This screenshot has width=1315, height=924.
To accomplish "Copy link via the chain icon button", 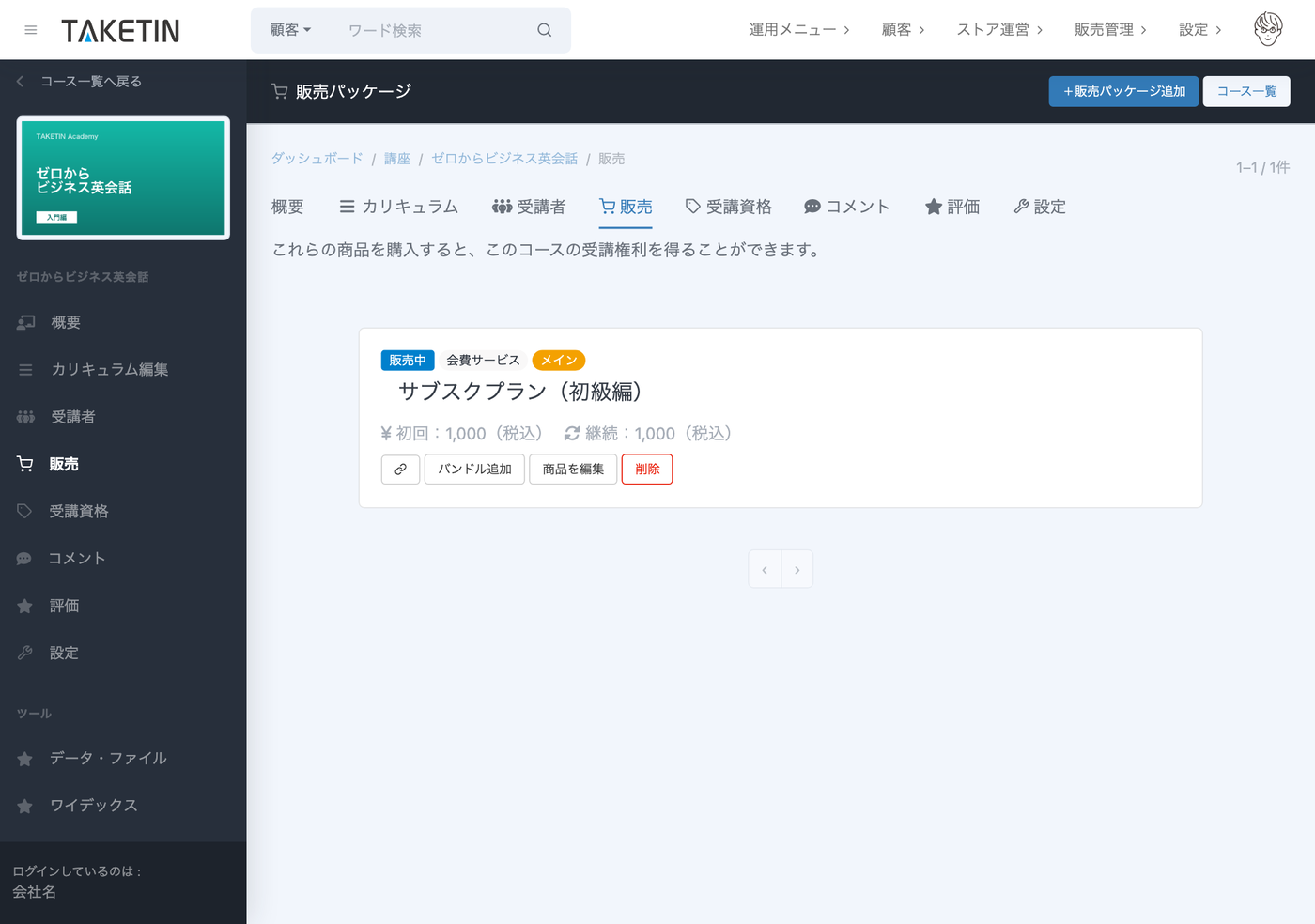I will (400, 470).
